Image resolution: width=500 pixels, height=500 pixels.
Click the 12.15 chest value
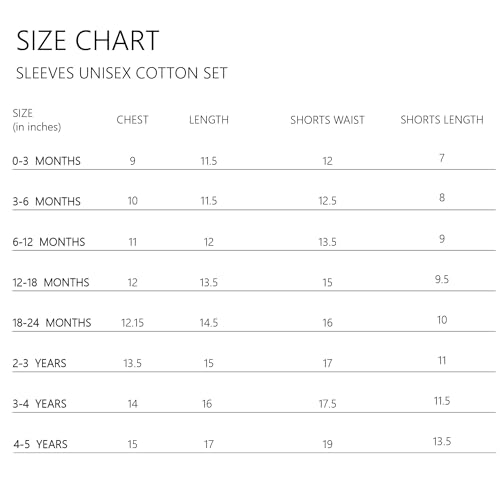coord(132,323)
